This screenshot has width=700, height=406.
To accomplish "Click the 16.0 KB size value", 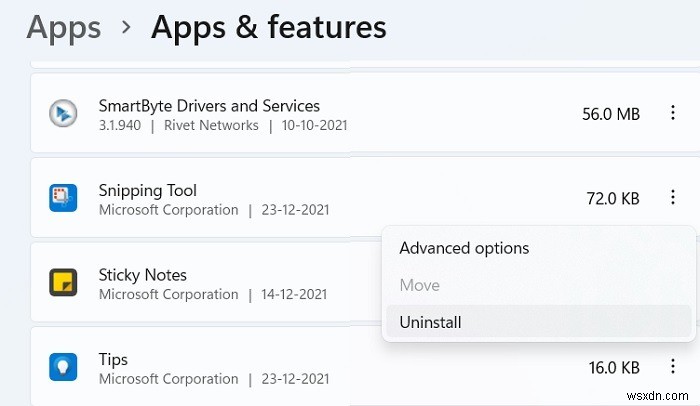I will (614, 368).
